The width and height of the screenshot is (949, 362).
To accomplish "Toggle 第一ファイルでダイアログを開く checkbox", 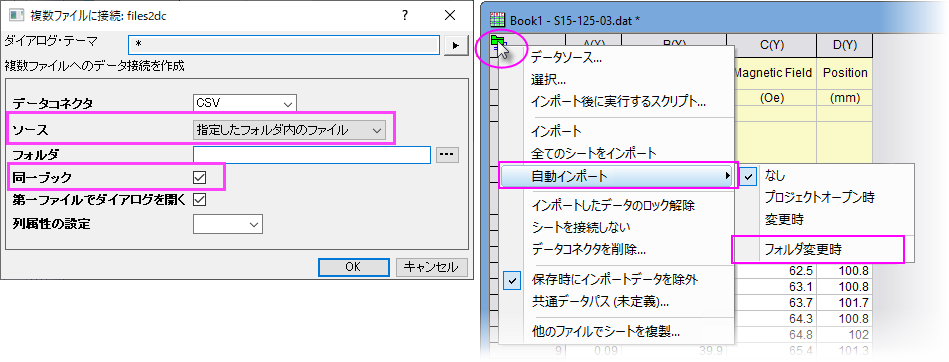I will (199, 199).
